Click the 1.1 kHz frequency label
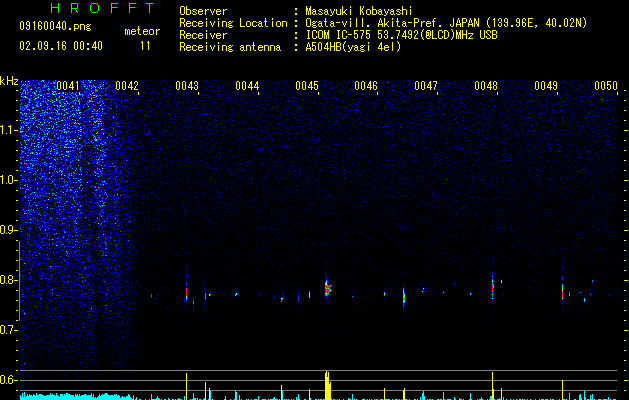The height and width of the screenshot is (400, 629). 9,130
